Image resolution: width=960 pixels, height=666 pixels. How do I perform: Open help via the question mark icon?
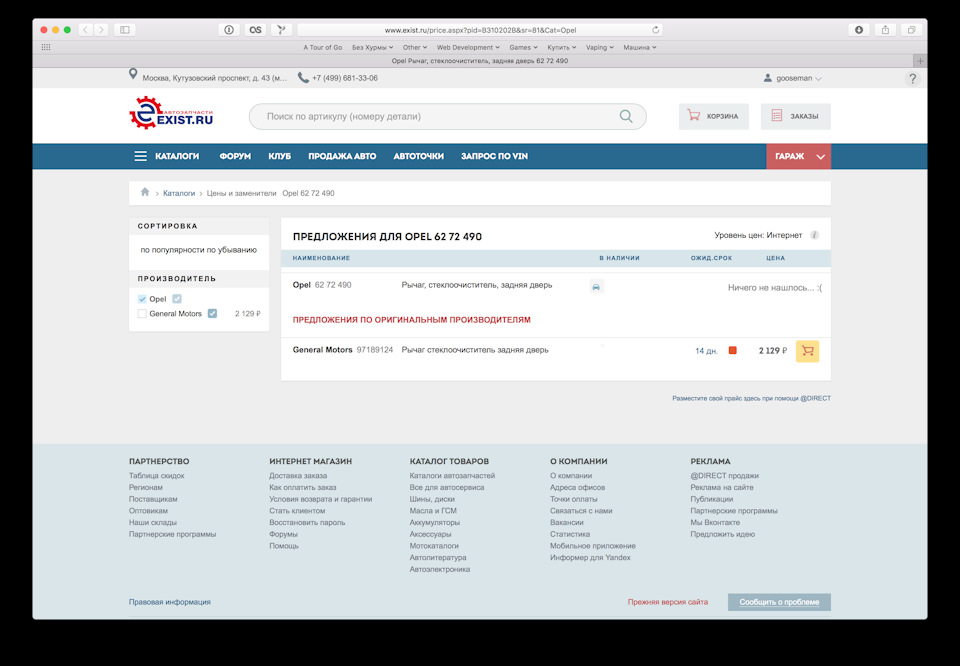click(x=912, y=78)
